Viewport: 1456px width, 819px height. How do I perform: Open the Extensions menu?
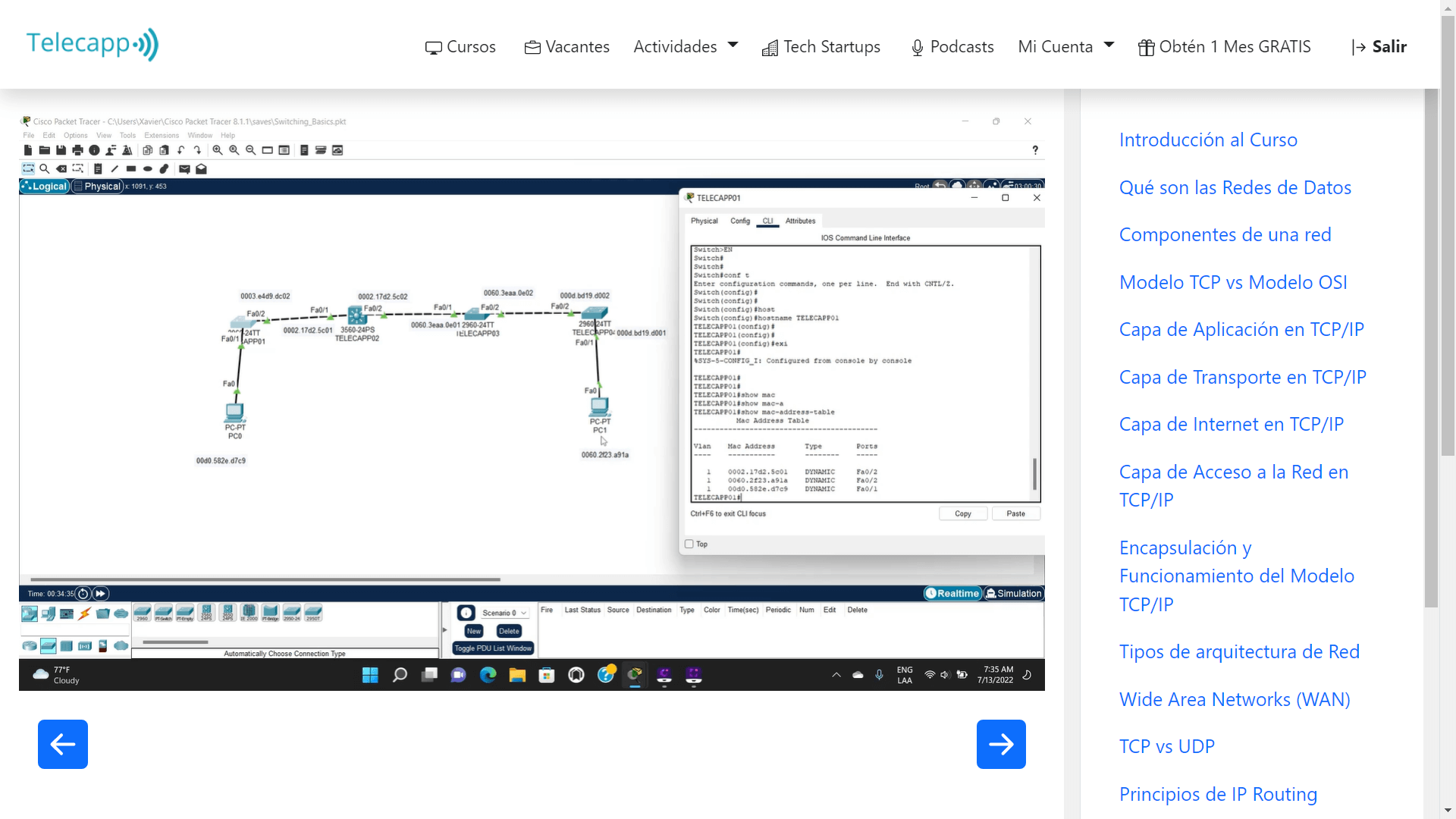pos(162,135)
